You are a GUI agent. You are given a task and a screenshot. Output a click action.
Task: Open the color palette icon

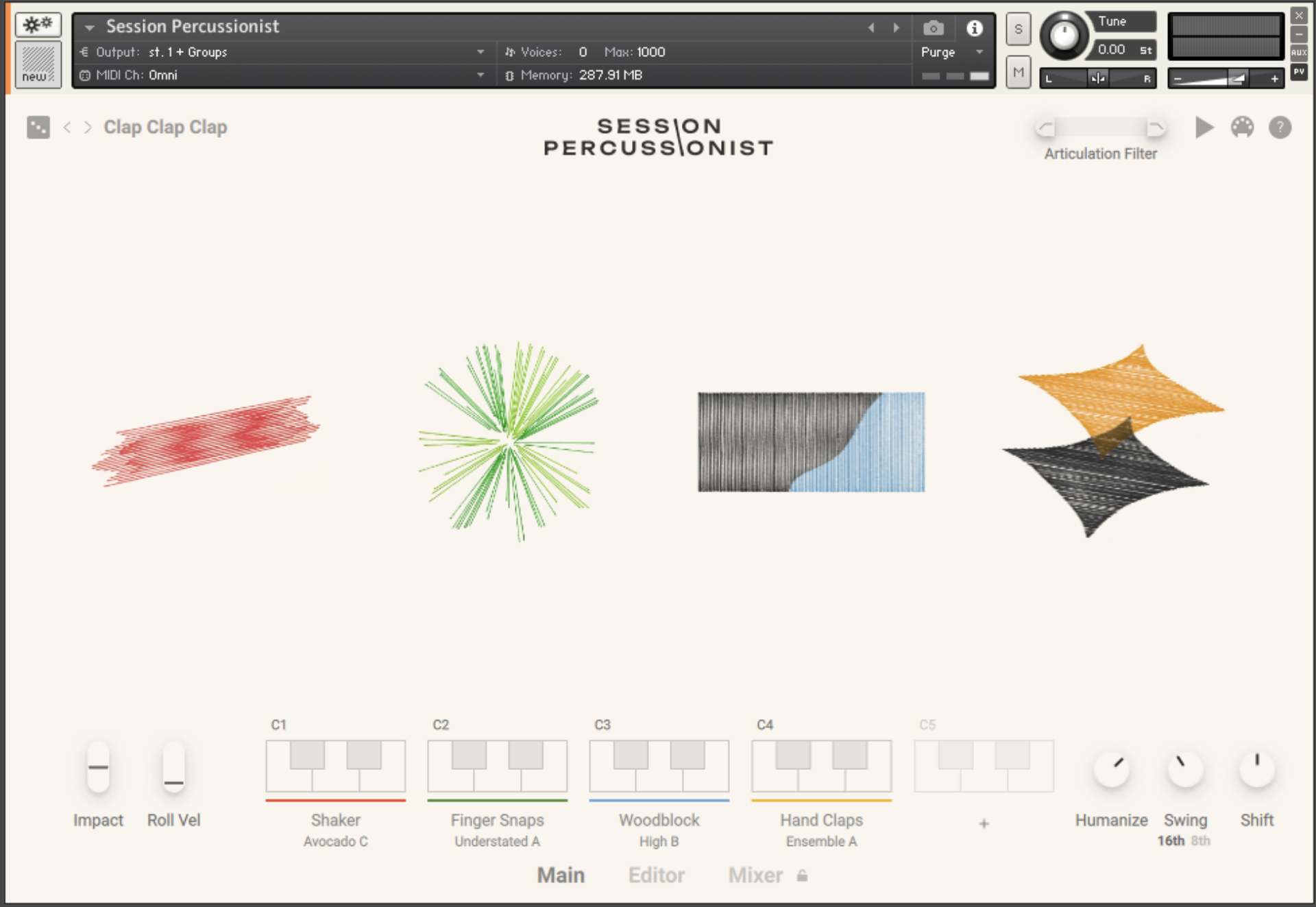(x=1242, y=128)
